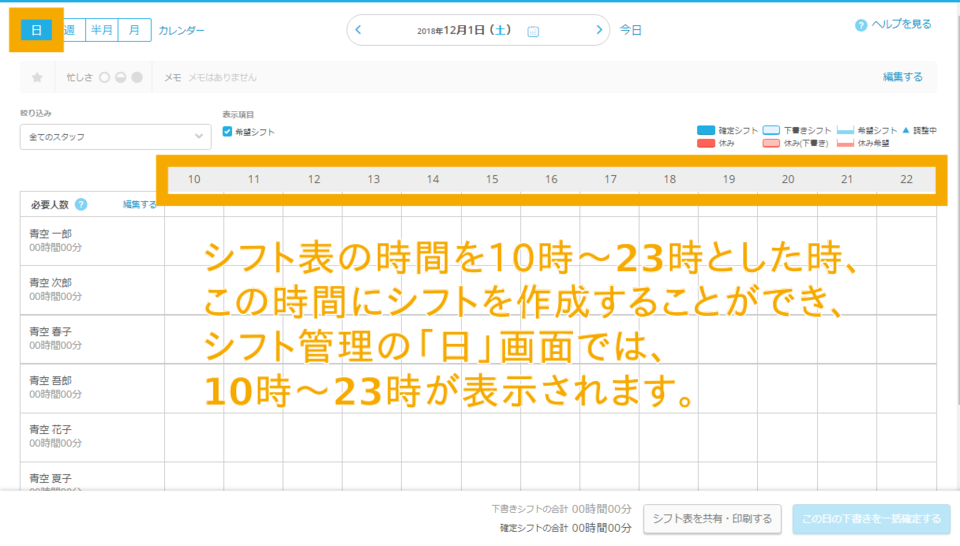960x546 pixels.
Task: Click この日の下書きを一括確定する button
Action: [871, 519]
